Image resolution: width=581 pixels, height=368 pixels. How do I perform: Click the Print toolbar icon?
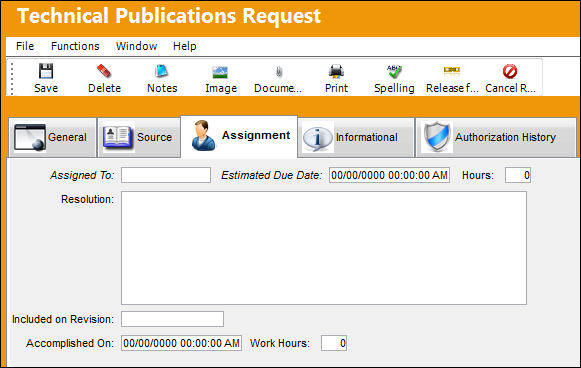(336, 71)
